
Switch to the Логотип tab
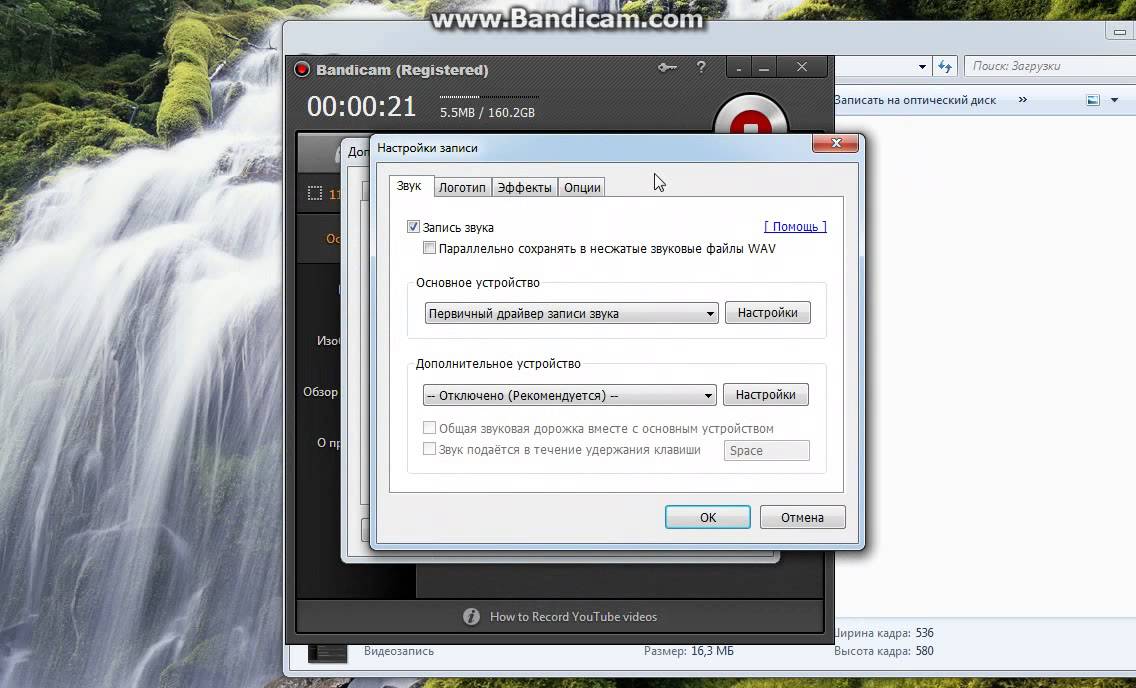point(462,188)
